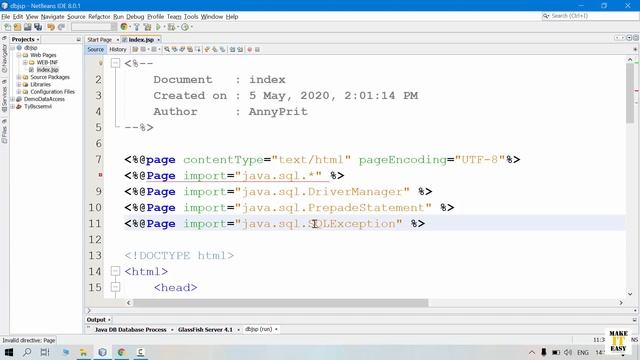This screenshot has height=360, width=640.
Task: Click the Open Project toolbar icon
Action: point(27,27)
